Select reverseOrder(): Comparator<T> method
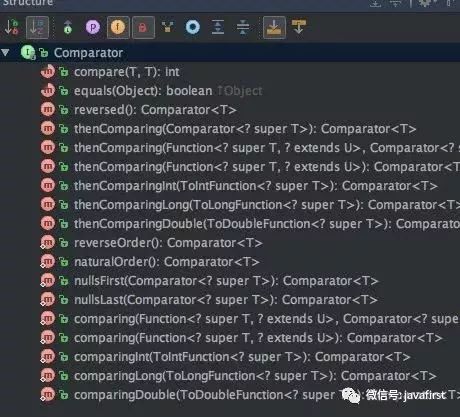This screenshot has width=460, height=417. click(168, 243)
